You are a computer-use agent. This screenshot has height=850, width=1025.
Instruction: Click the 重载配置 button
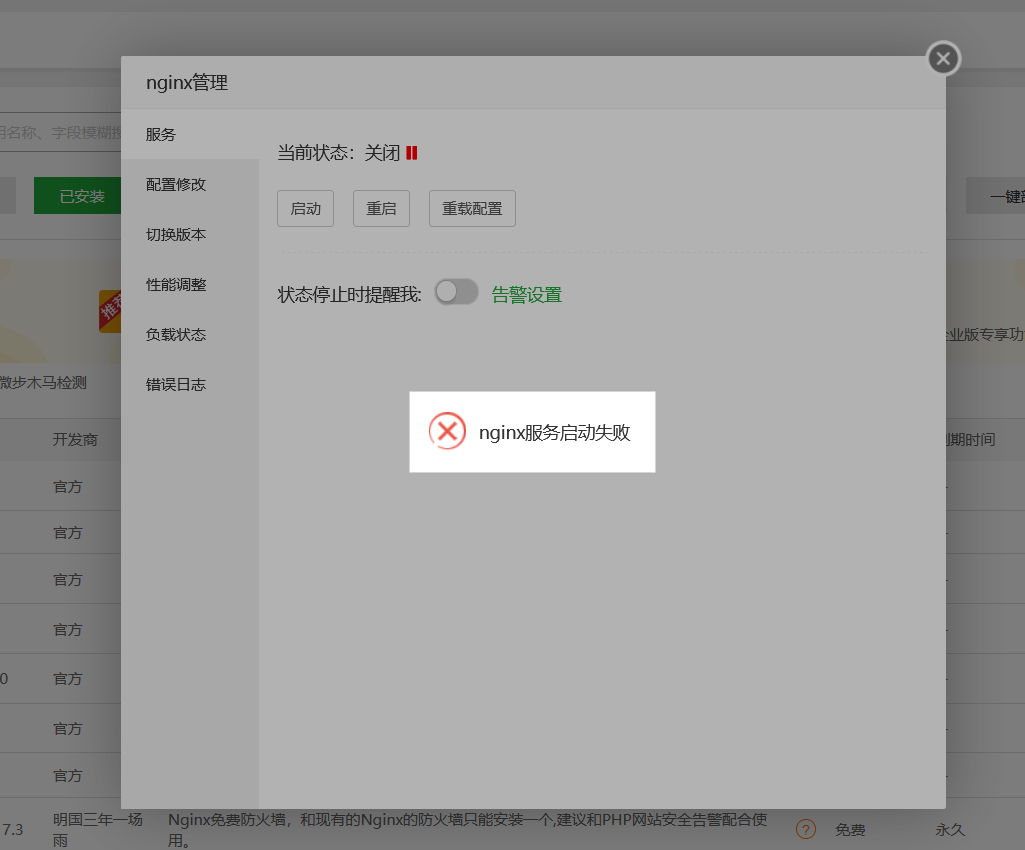(x=472, y=209)
